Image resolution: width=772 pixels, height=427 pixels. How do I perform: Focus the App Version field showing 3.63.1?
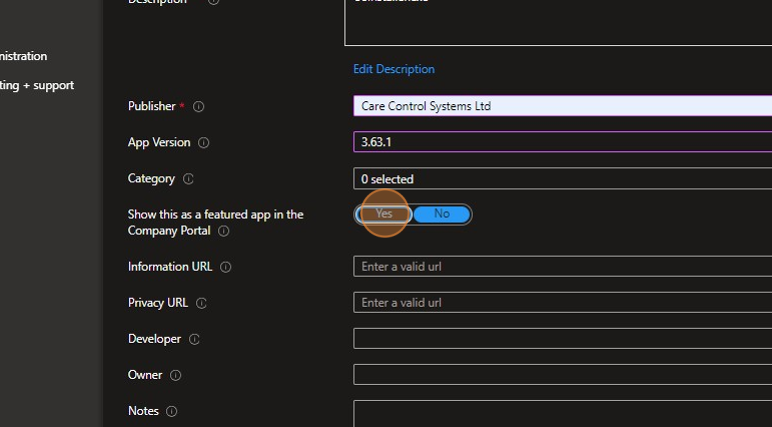[x=560, y=142]
